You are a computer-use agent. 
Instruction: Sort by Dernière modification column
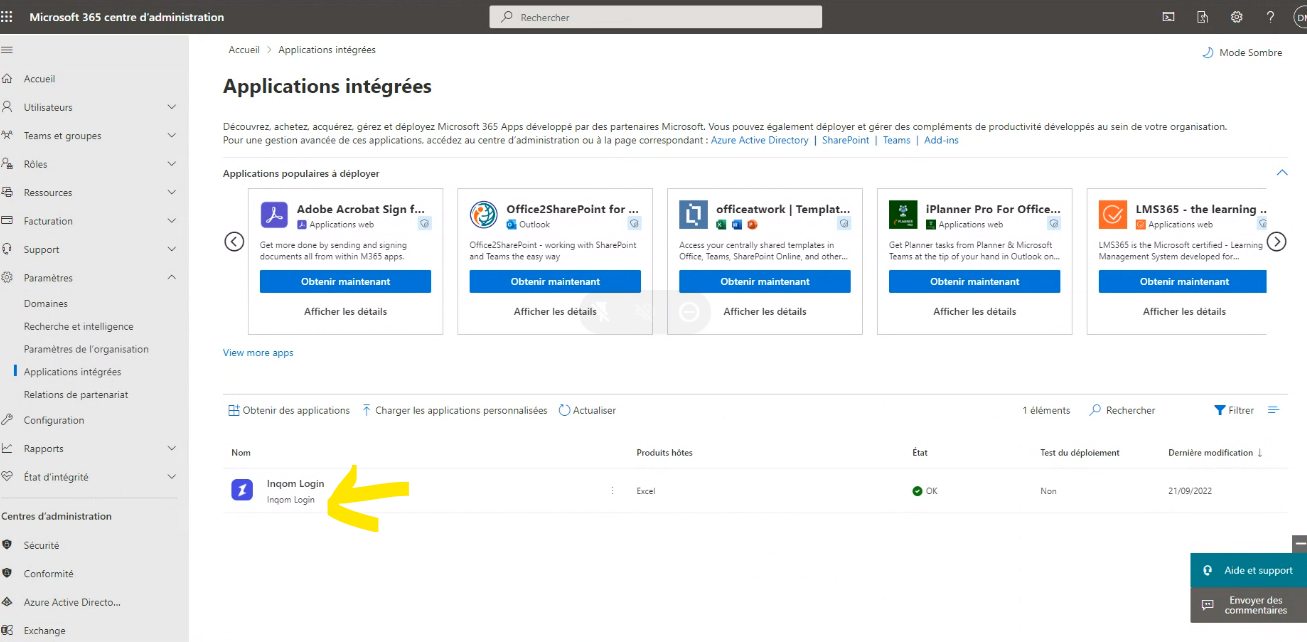coord(1215,453)
